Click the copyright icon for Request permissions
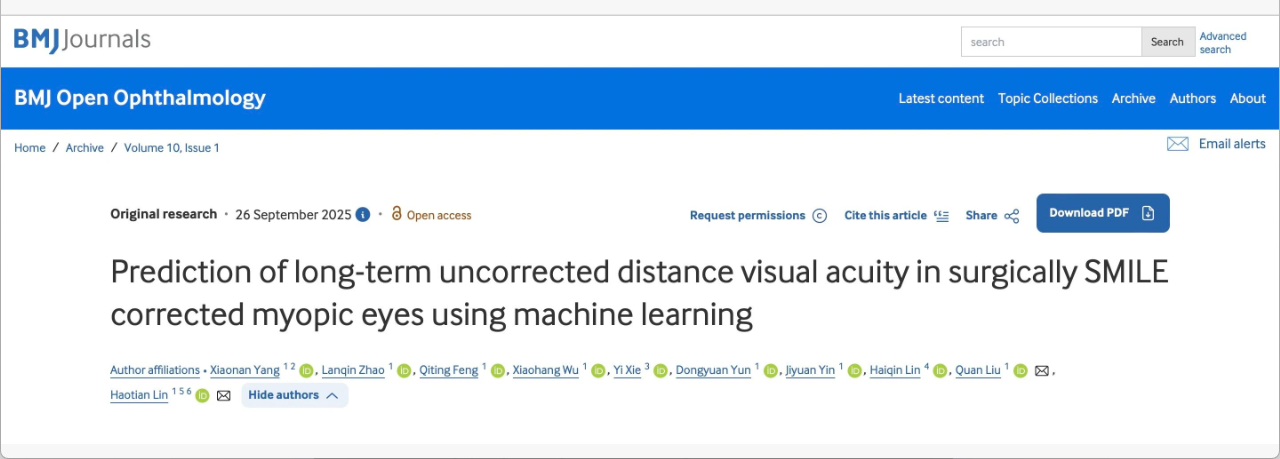1280x459 pixels. (820, 216)
